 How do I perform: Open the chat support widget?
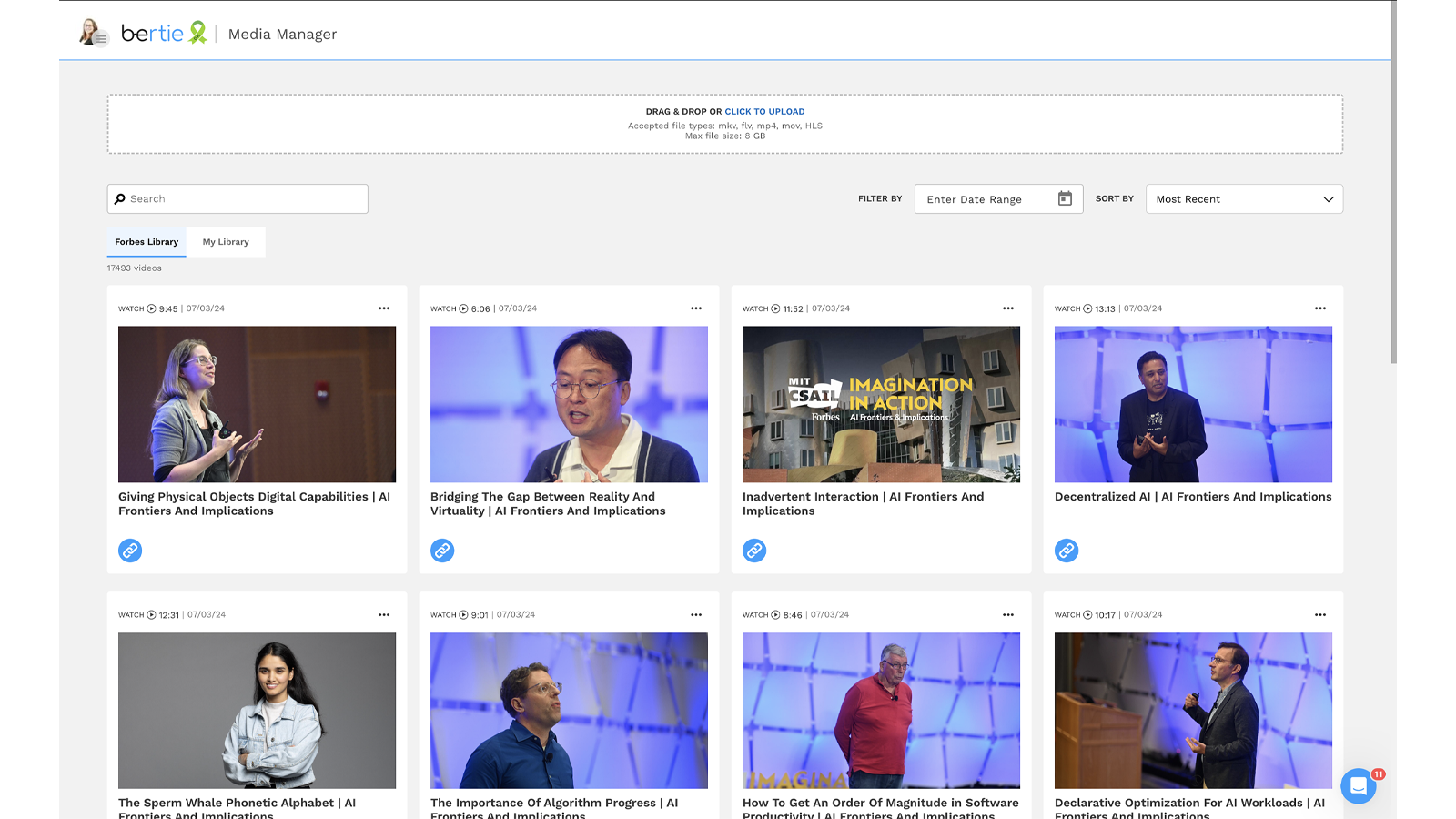click(1359, 786)
